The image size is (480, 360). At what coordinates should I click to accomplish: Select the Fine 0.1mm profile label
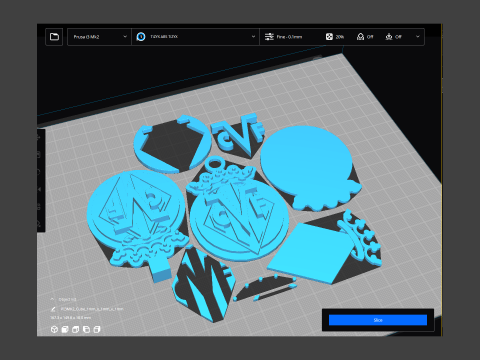289,37
